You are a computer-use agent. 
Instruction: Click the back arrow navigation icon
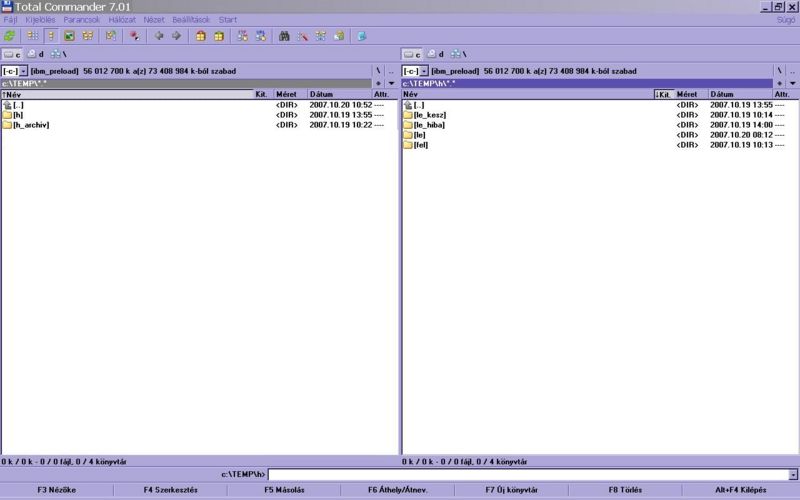(x=158, y=36)
